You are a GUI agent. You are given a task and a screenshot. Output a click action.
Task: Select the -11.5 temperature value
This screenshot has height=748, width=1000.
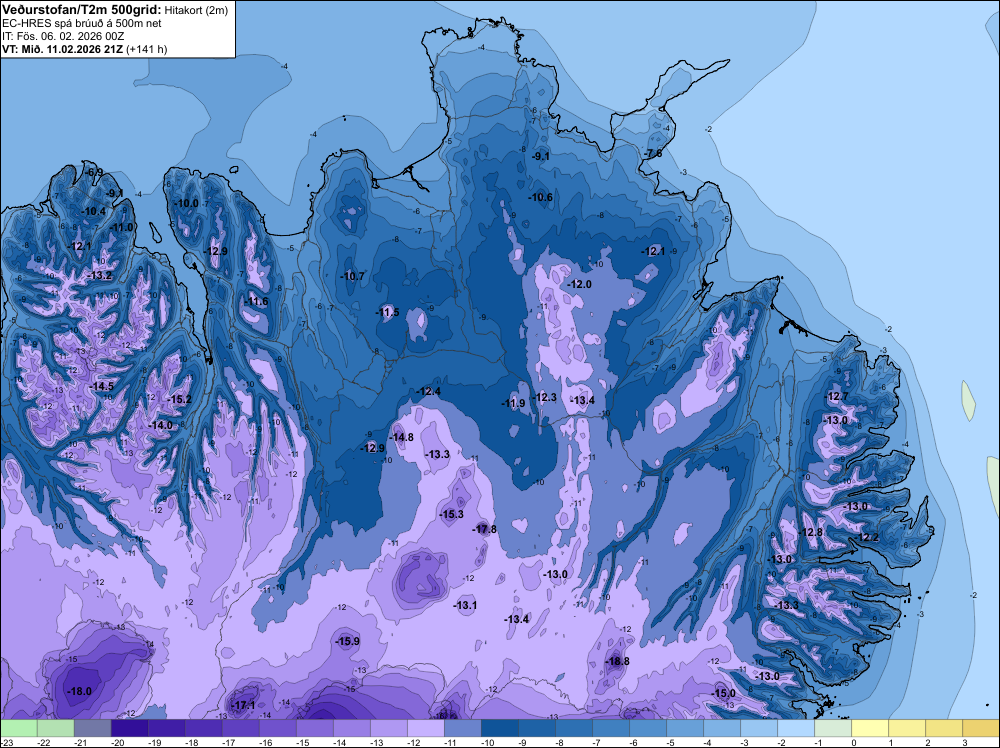tap(388, 312)
